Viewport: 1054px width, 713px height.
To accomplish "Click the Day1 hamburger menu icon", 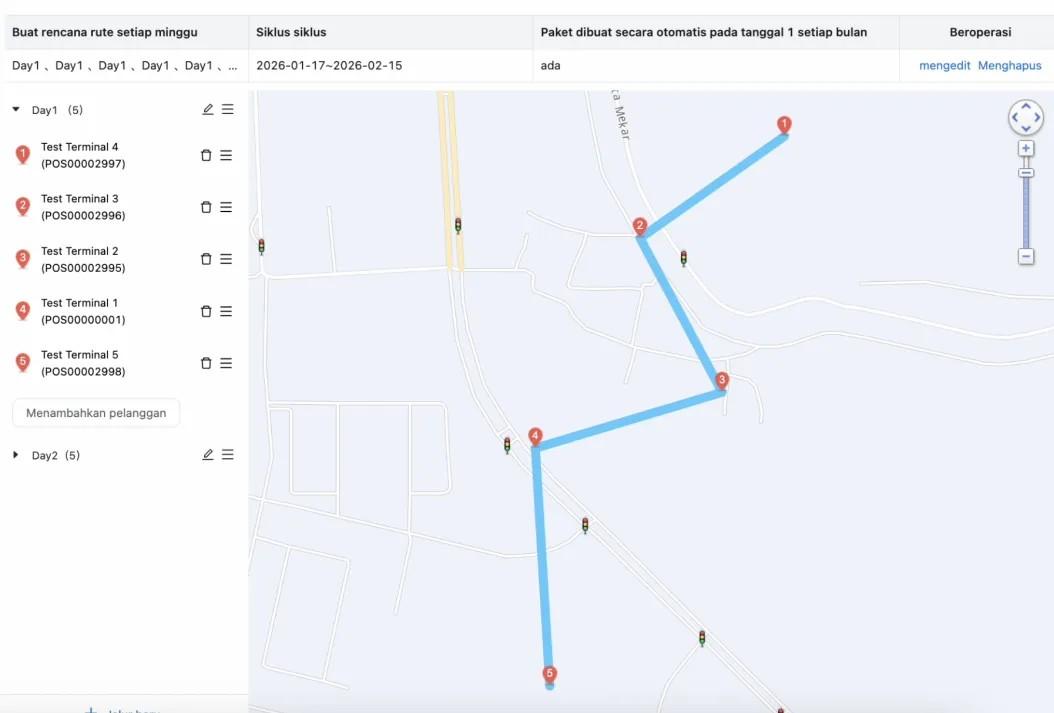I will pos(228,109).
